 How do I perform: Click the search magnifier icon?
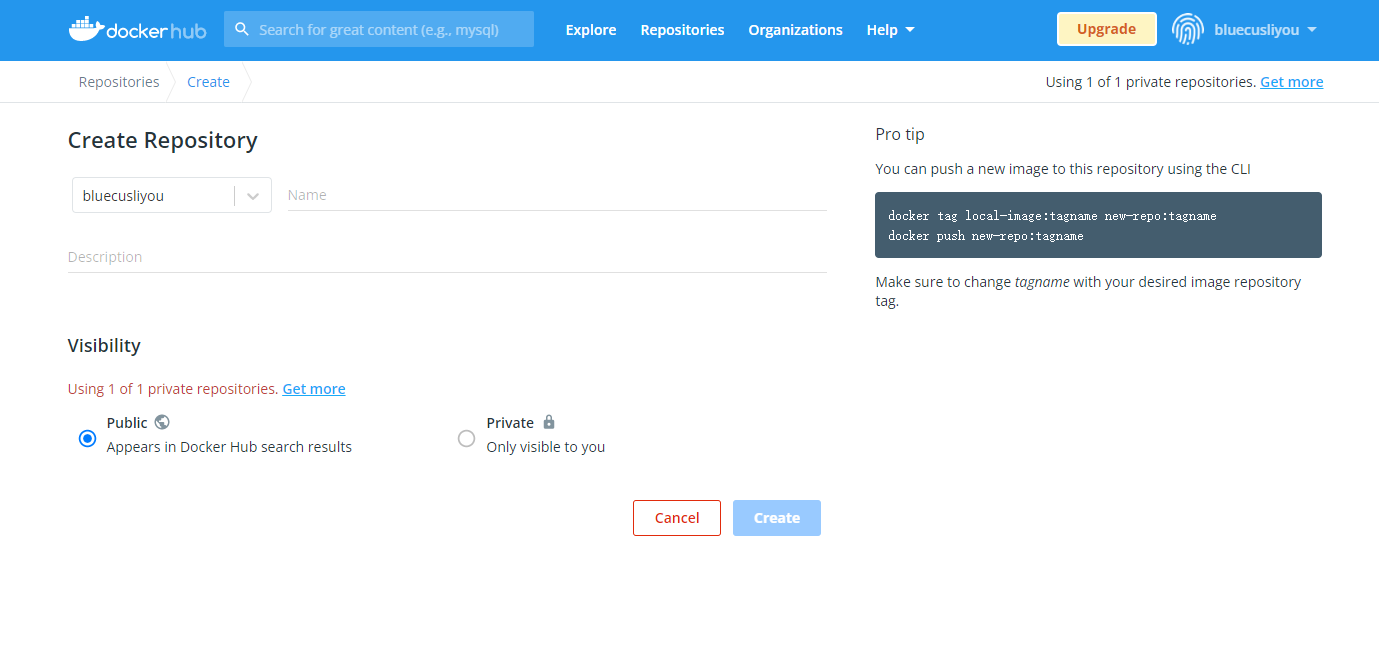tap(242, 30)
